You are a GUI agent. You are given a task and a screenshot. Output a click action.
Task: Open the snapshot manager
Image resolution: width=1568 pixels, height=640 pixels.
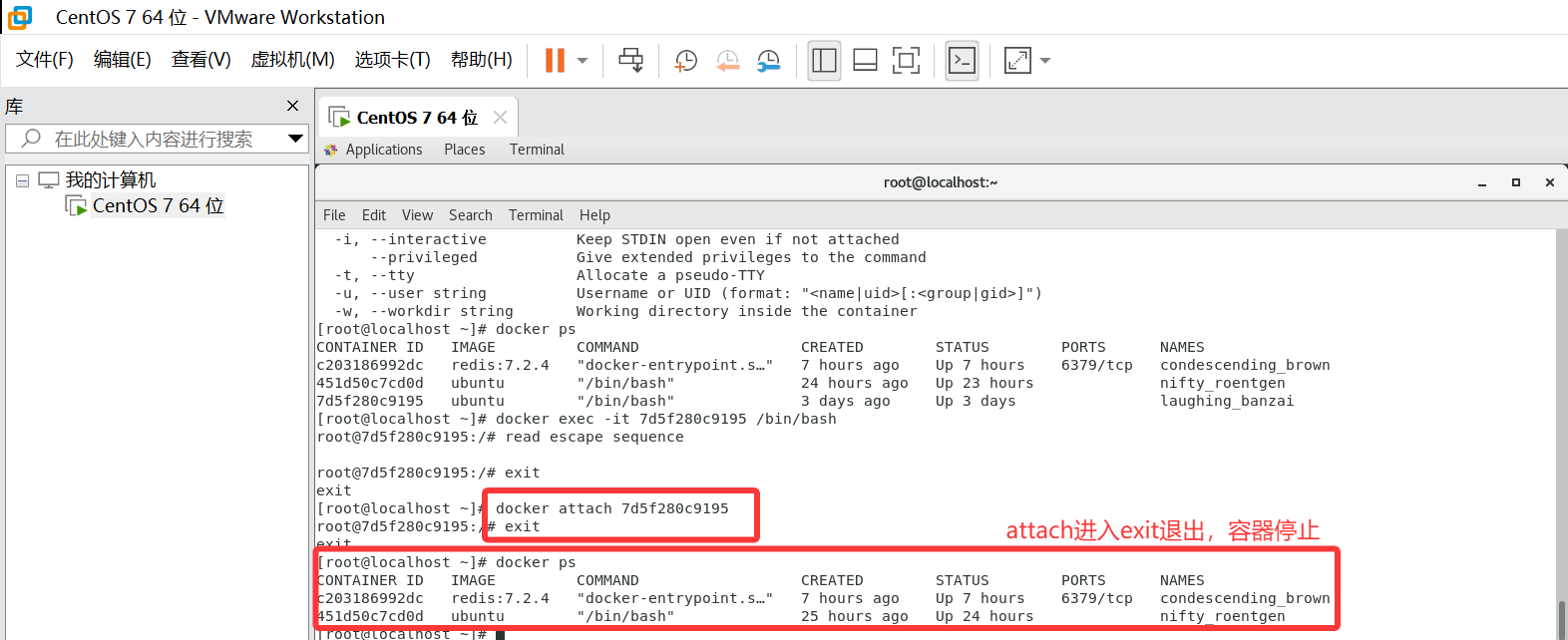[x=769, y=61]
